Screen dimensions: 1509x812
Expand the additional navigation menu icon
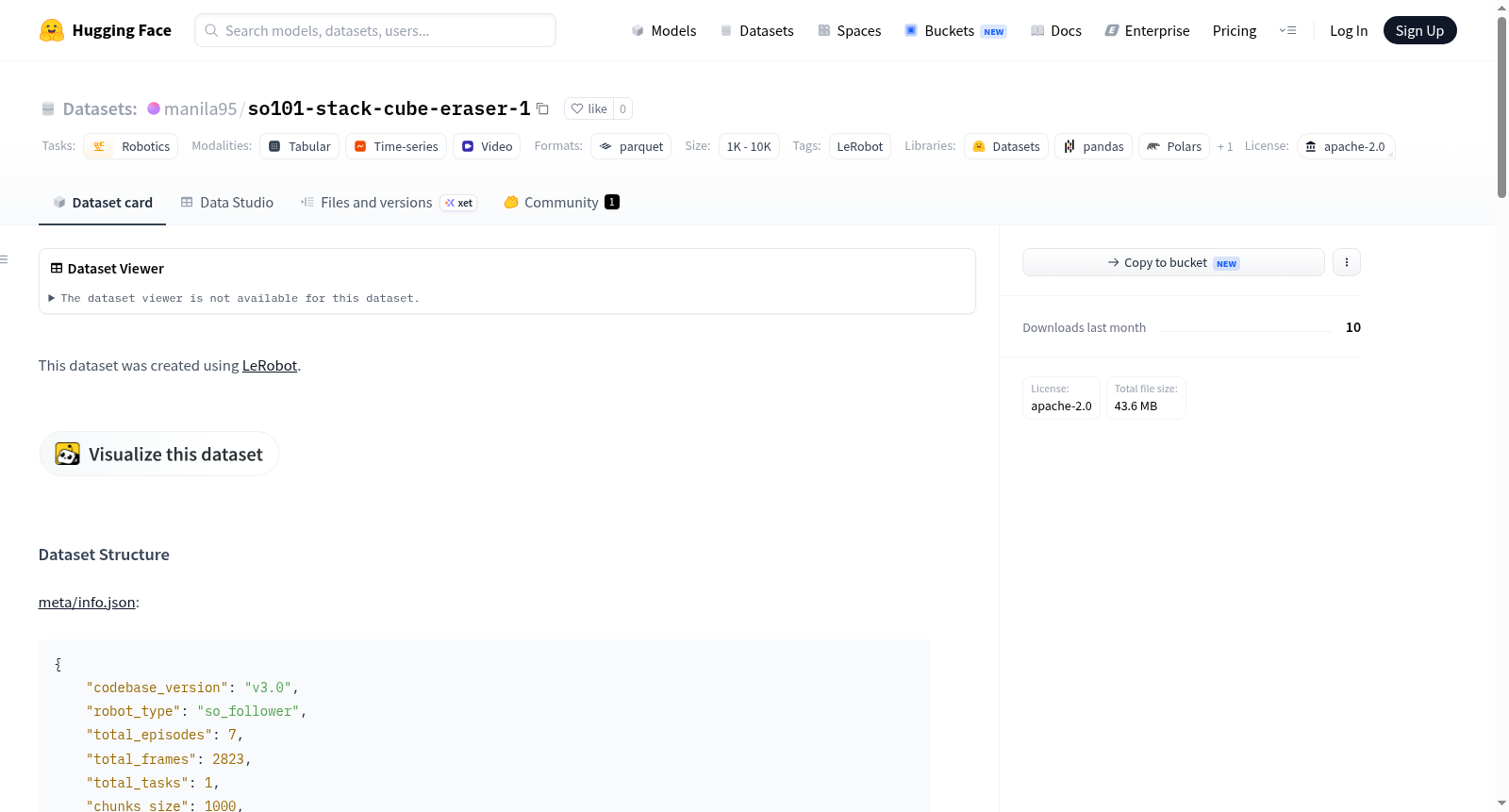1287,30
